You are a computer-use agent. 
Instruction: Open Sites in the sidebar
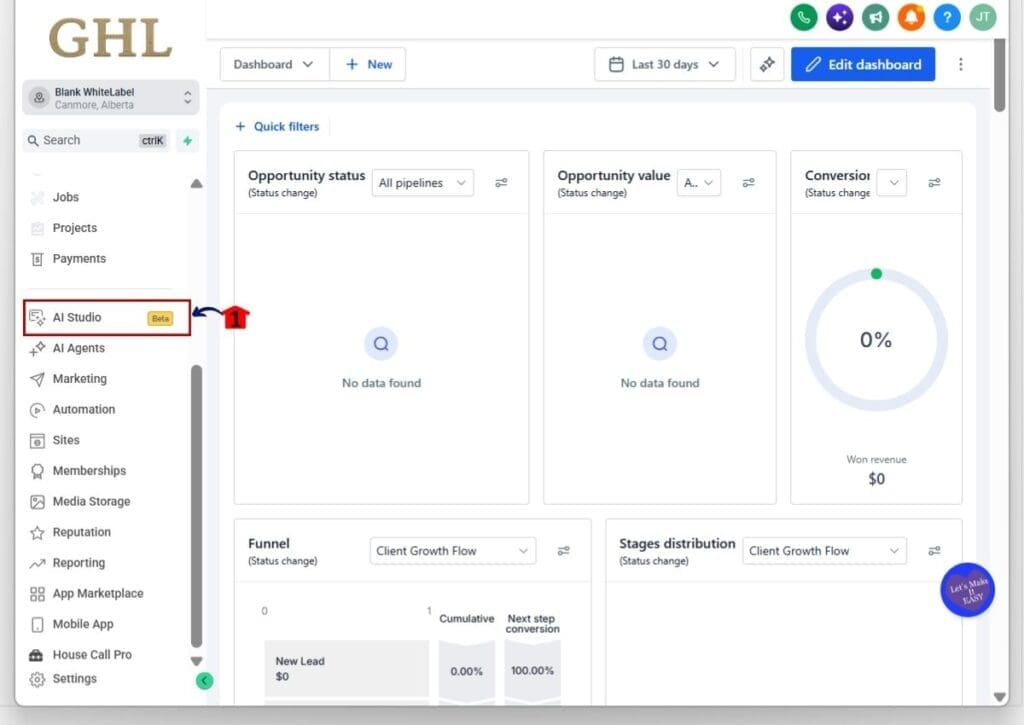65,440
